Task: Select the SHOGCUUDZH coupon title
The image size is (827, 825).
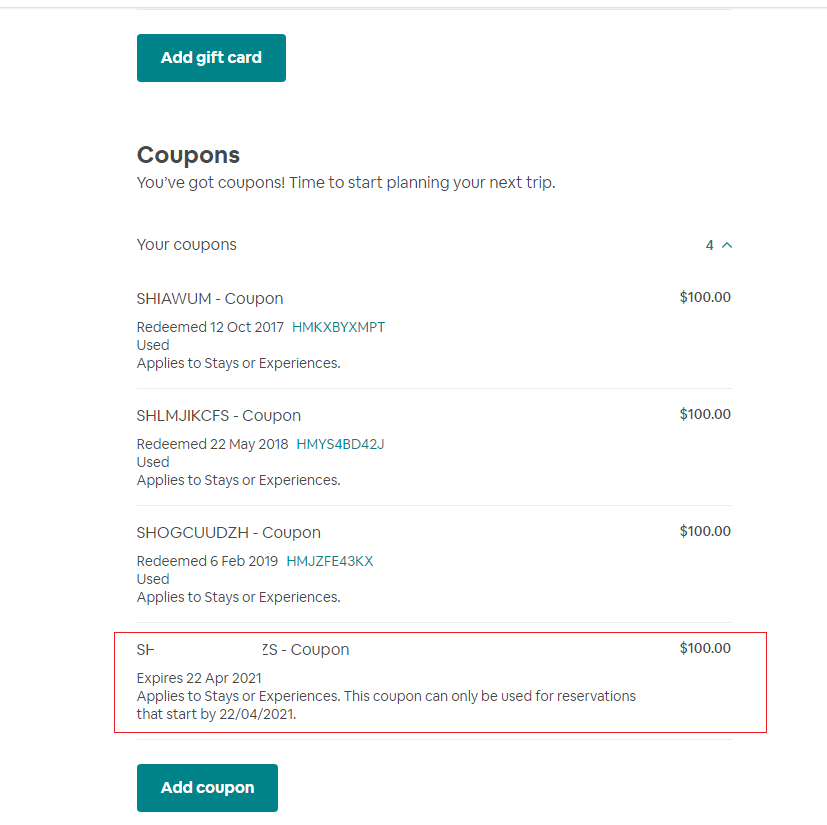Action: click(228, 533)
